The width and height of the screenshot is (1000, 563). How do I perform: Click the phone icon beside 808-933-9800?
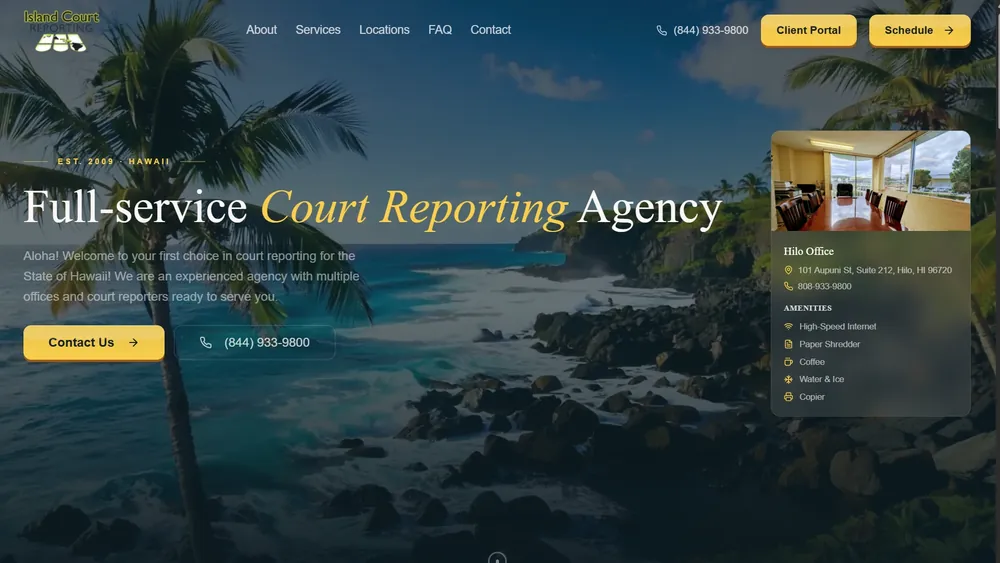tap(788, 286)
